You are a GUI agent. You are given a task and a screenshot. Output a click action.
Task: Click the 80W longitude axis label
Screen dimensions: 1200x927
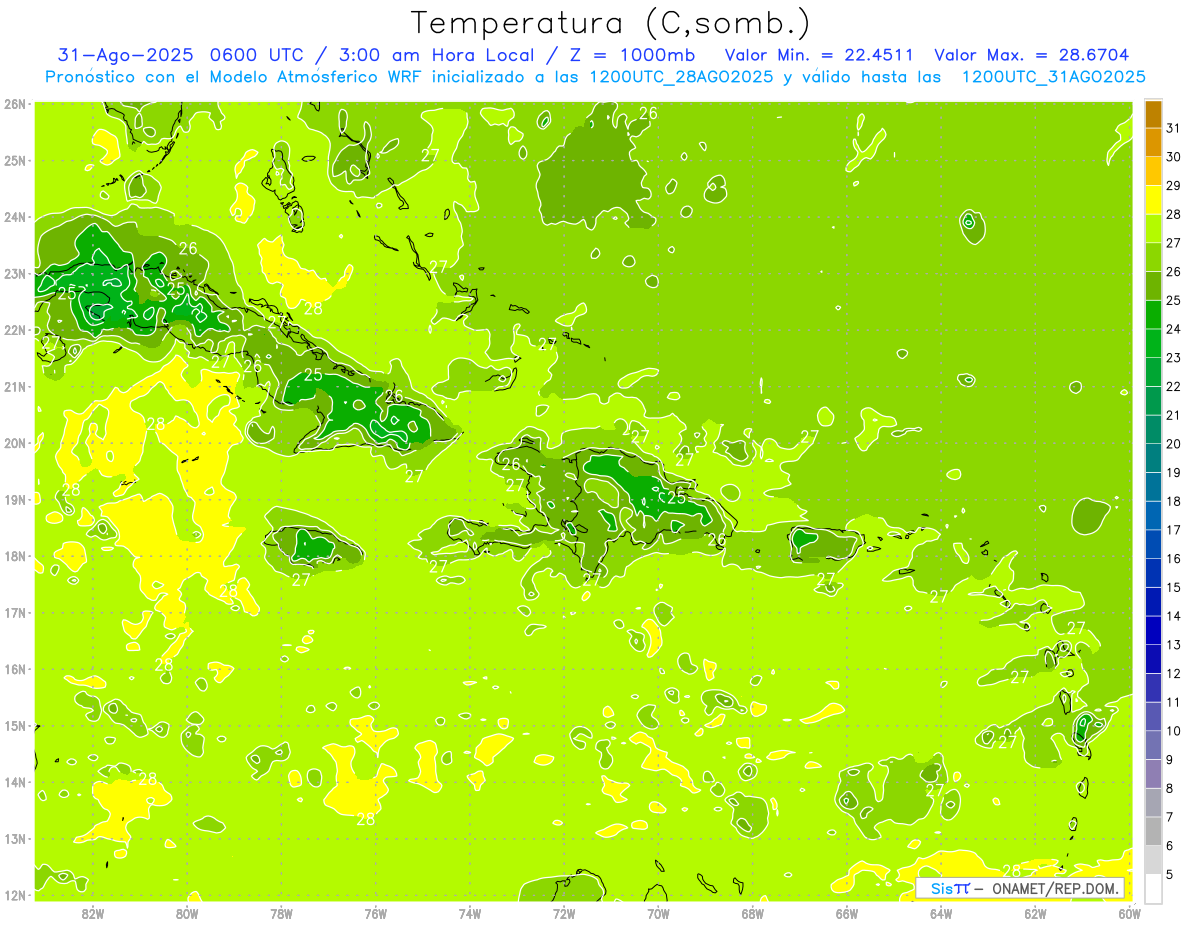click(187, 913)
